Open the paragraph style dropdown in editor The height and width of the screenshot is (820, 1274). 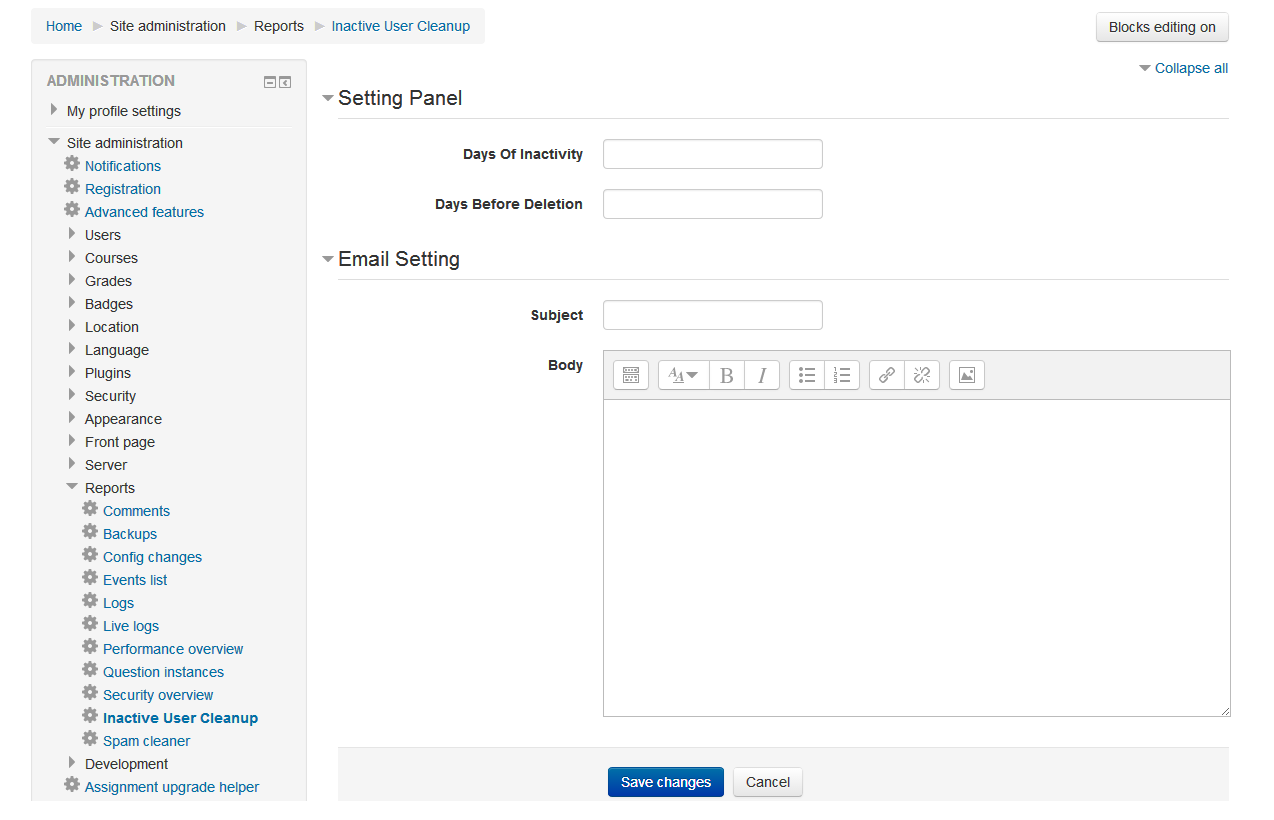click(x=683, y=375)
